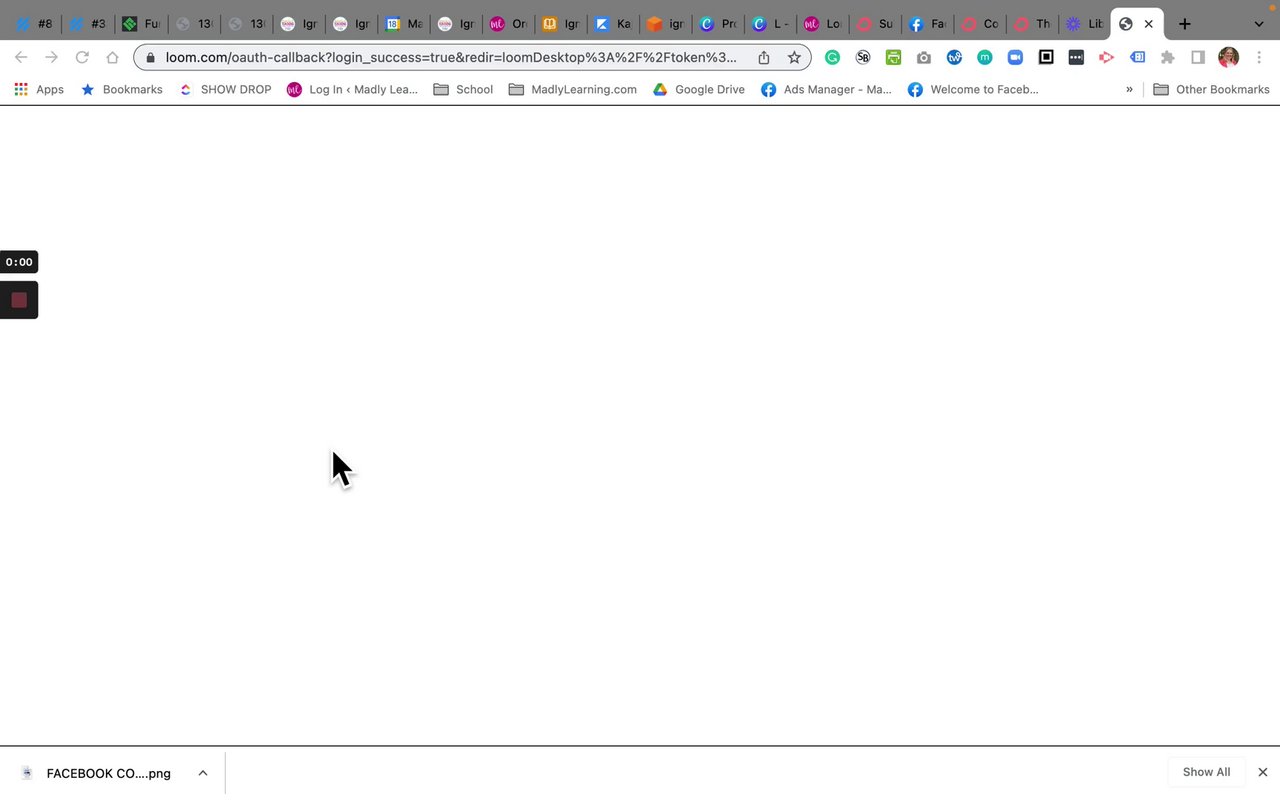Show hidden bookmarks with double chevron
Screen dimensions: 1280x800
tap(1129, 89)
